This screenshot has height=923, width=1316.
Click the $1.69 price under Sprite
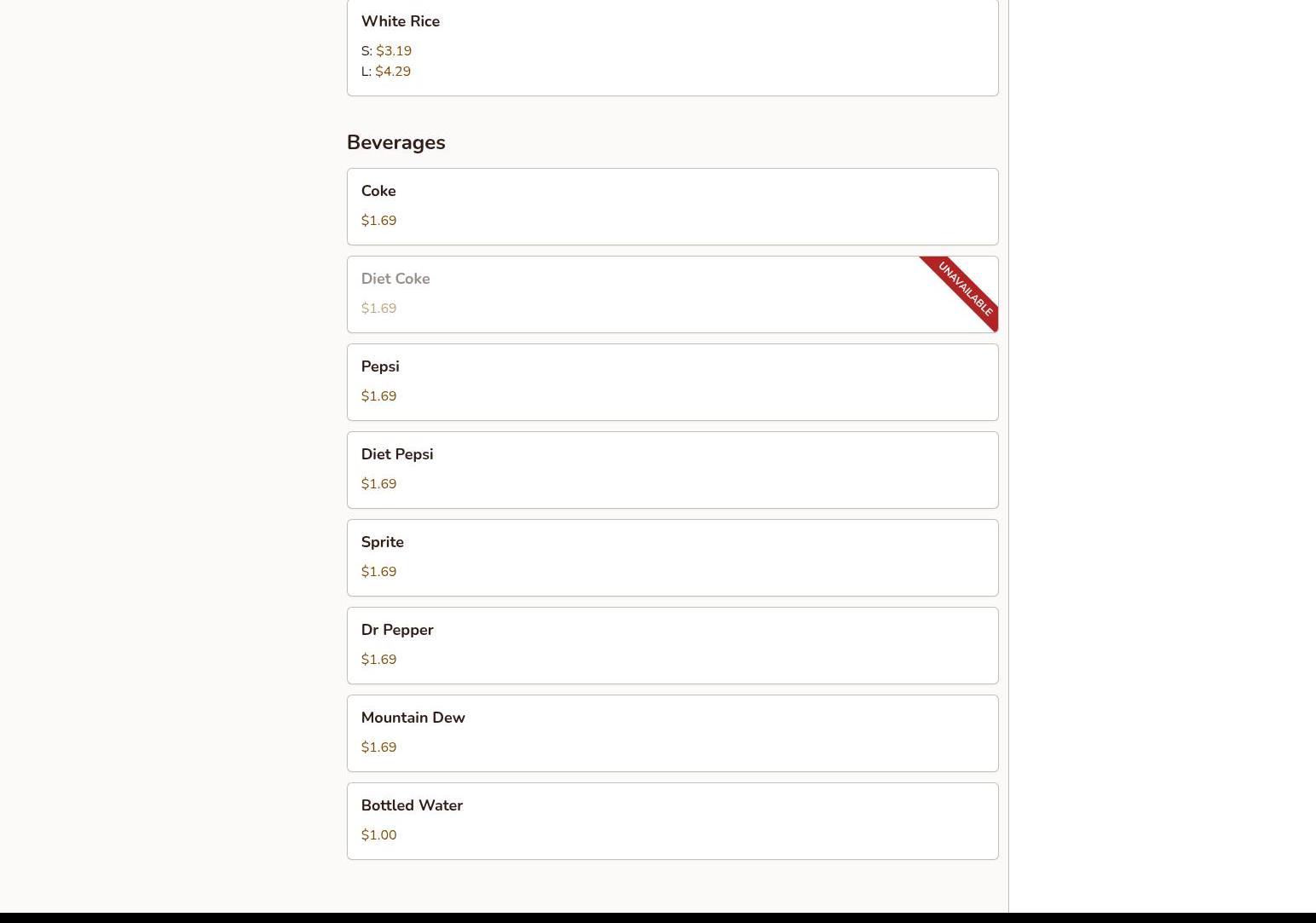[378, 572]
